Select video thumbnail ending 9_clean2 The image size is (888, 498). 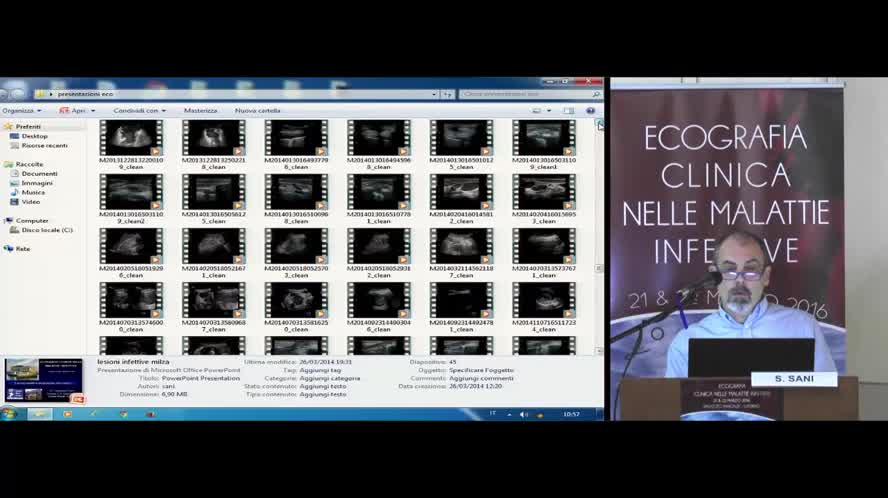(131, 199)
